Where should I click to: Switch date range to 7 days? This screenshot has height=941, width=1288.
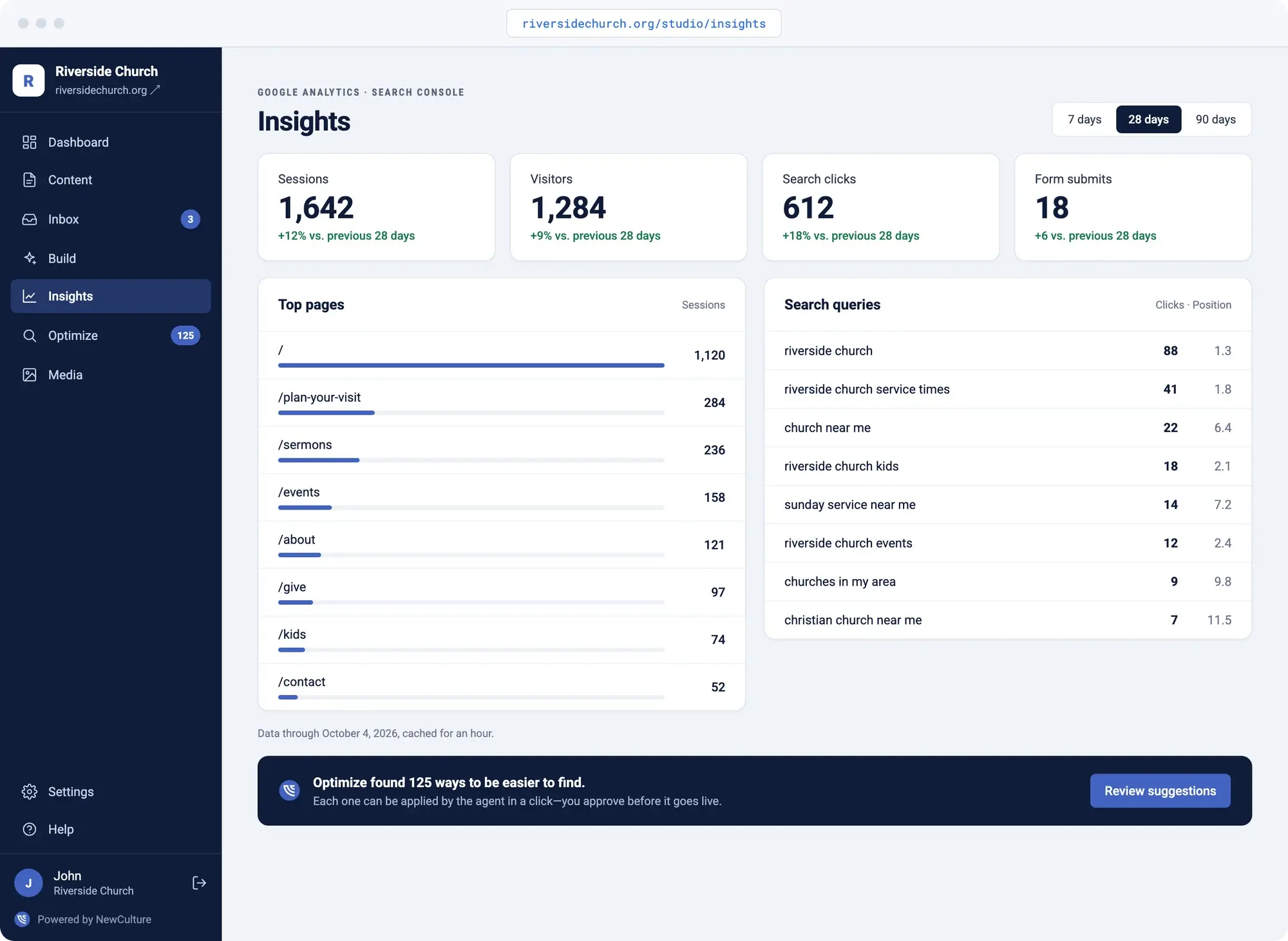(1084, 119)
